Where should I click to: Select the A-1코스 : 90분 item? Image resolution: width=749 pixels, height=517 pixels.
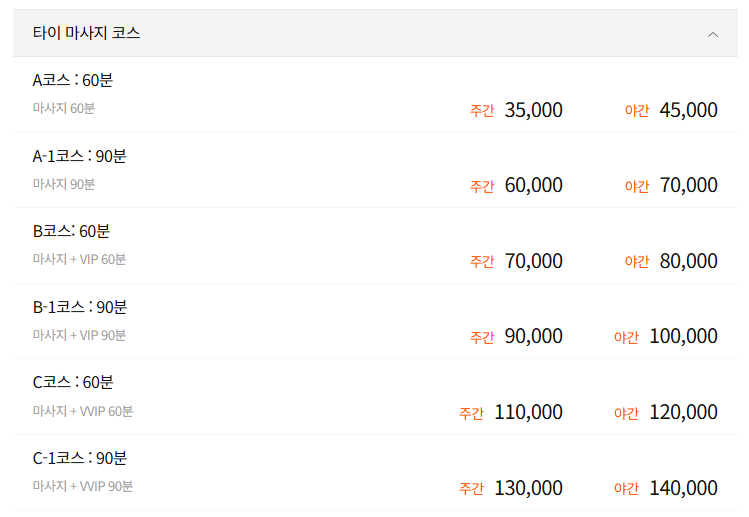coord(79,156)
